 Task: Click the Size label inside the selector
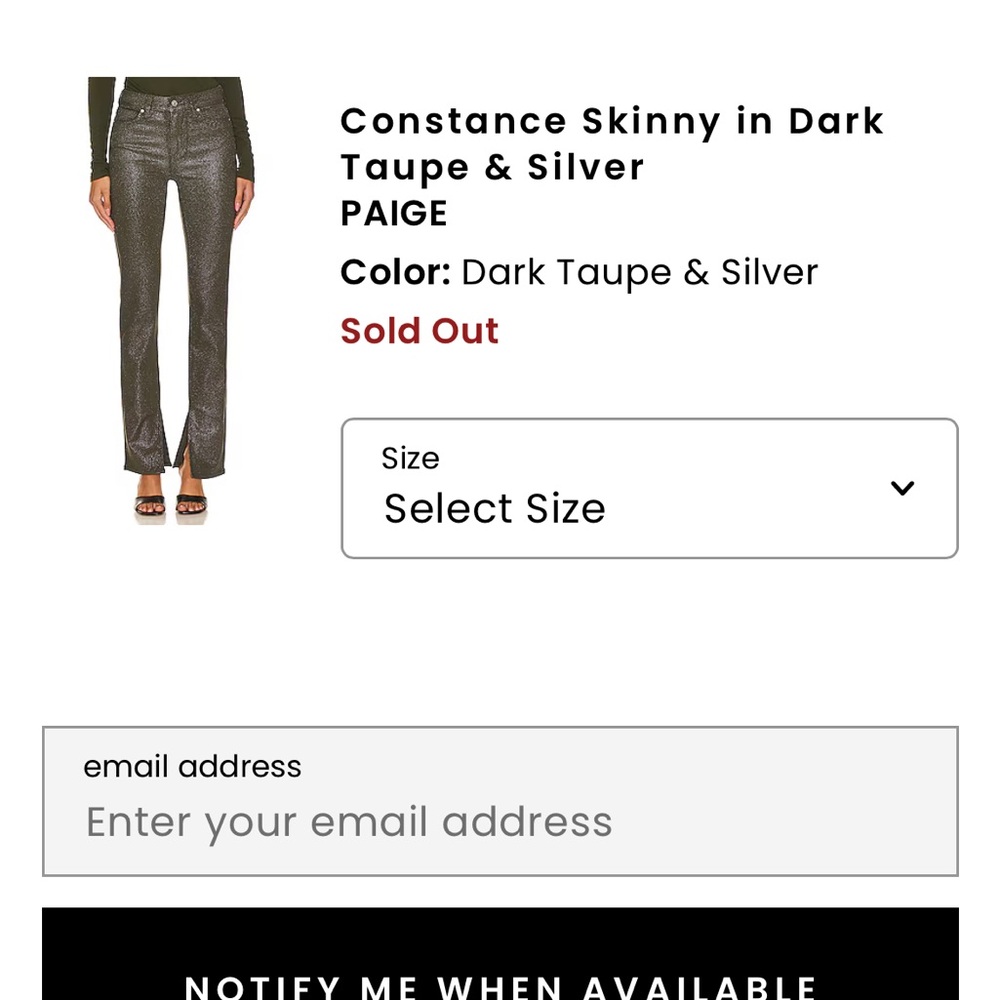point(411,458)
